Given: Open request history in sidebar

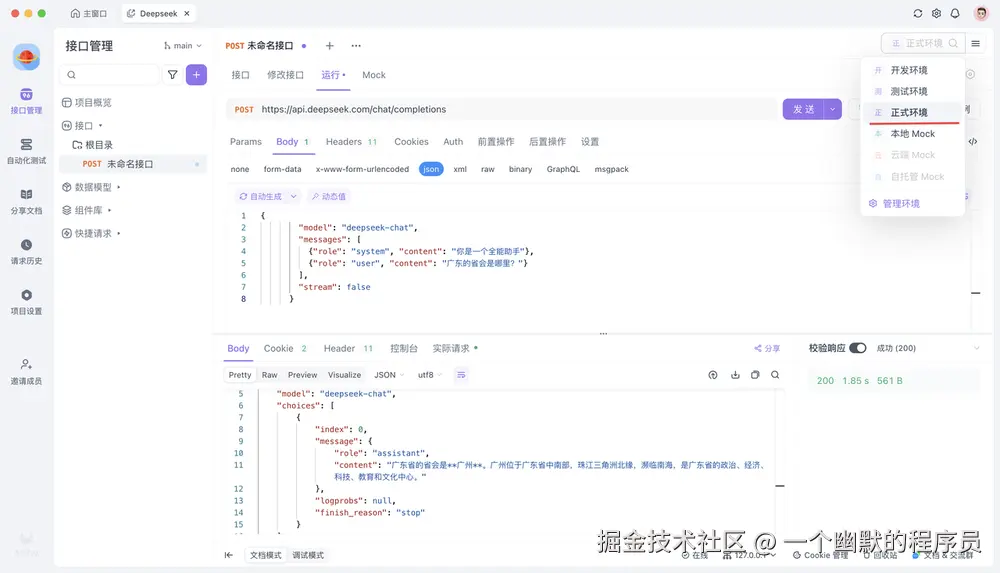Looking at the screenshot, I should 26,252.
